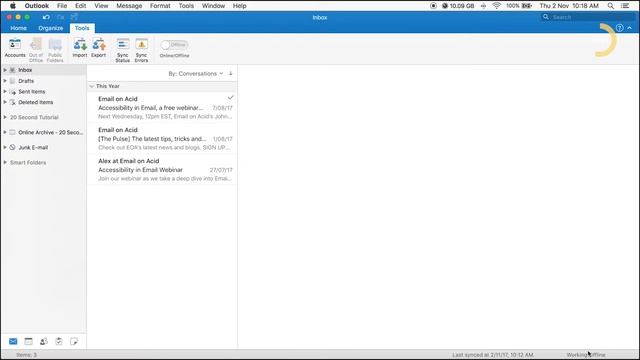Switch to Notes view icon
Image resolution: width=640 pixels, height=360 pixels.
point(74,341)
